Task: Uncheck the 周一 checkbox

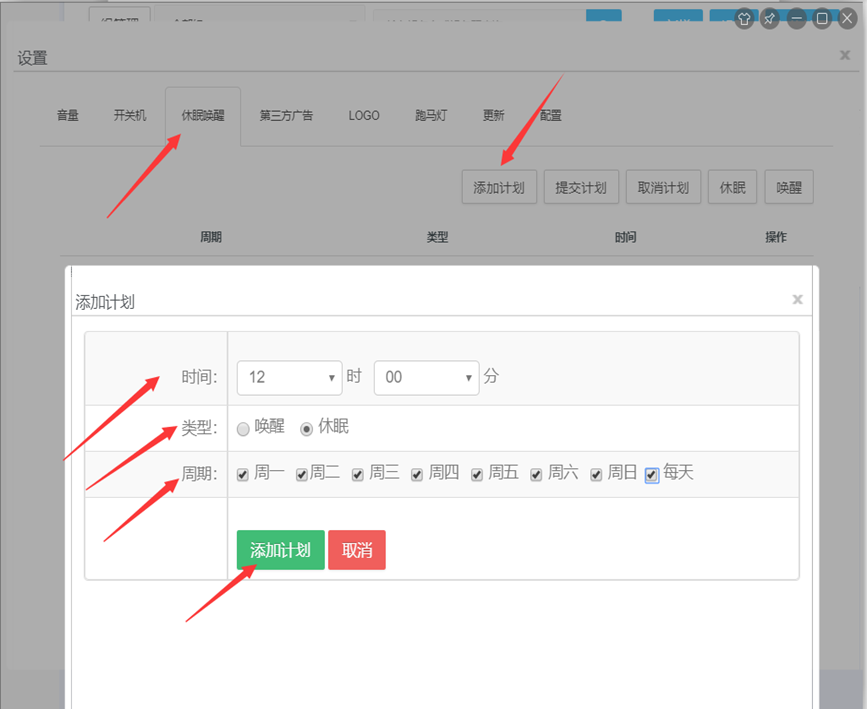Action: (243, 474)
